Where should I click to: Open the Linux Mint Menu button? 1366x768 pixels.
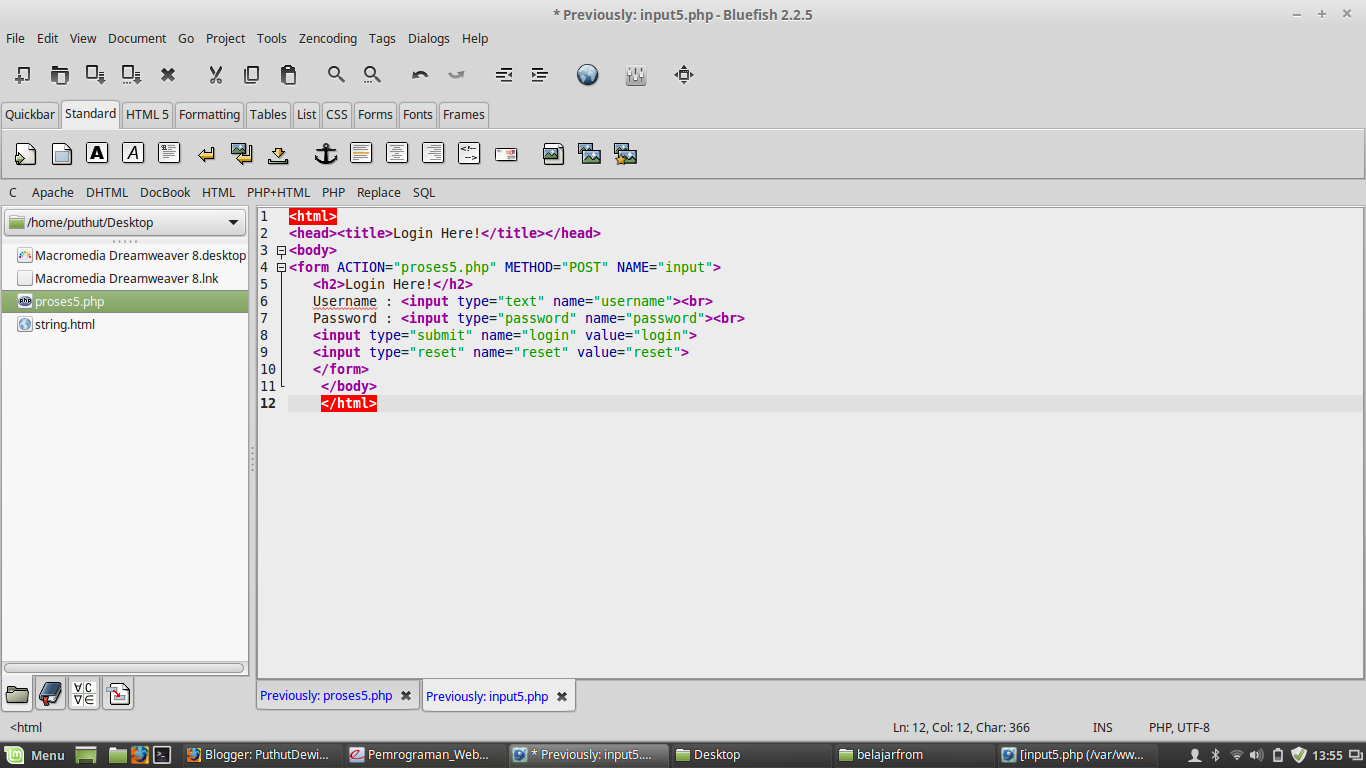point(36,755)
